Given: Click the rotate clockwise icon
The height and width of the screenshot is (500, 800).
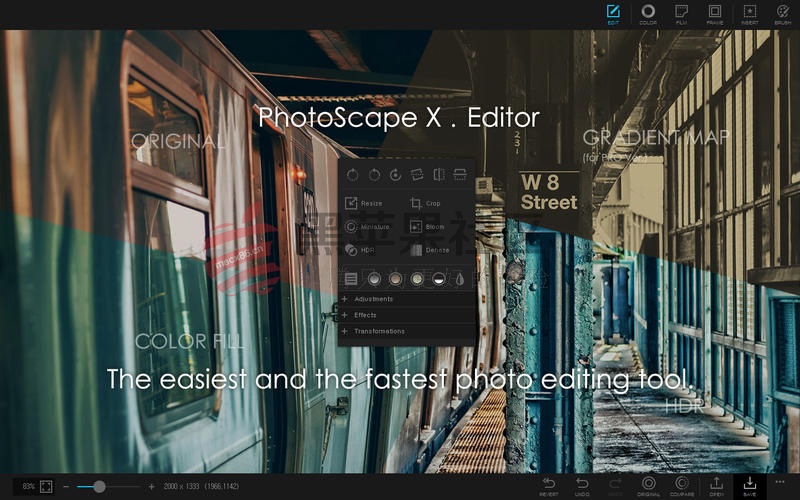Looking at the screenshot, I should coord(374,175).
